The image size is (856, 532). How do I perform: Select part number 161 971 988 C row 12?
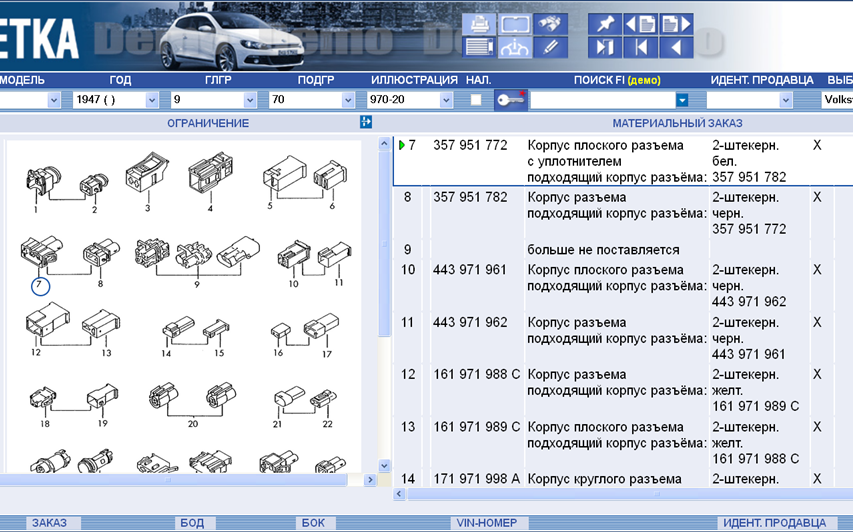(x=477, y=374)
